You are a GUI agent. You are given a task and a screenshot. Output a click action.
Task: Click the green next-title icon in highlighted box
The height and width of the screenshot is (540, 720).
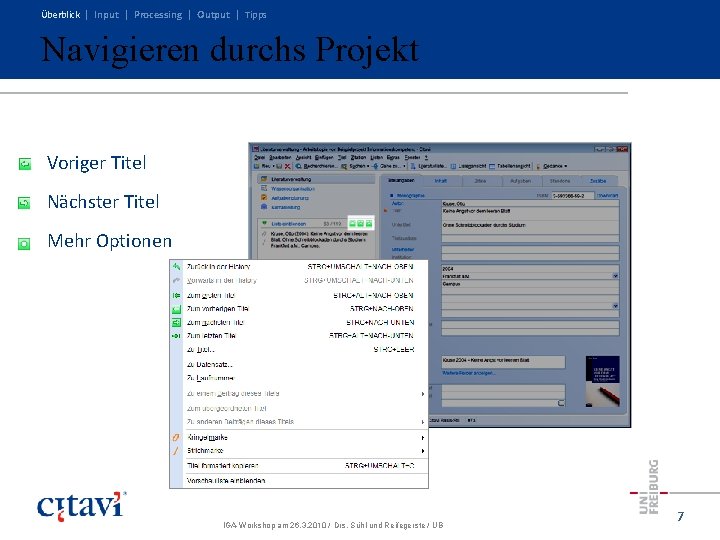point(360,224)
